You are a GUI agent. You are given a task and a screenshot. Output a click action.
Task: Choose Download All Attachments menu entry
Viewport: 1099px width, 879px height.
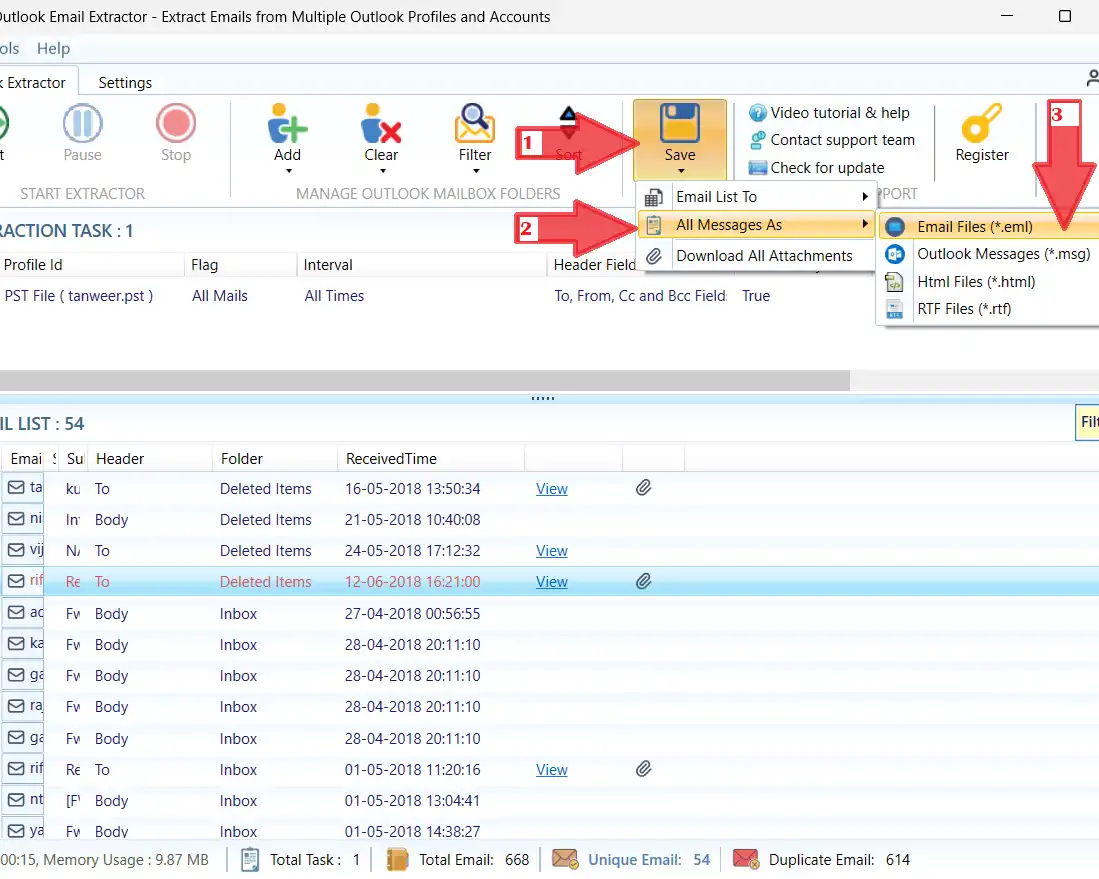tap(756, 256)
